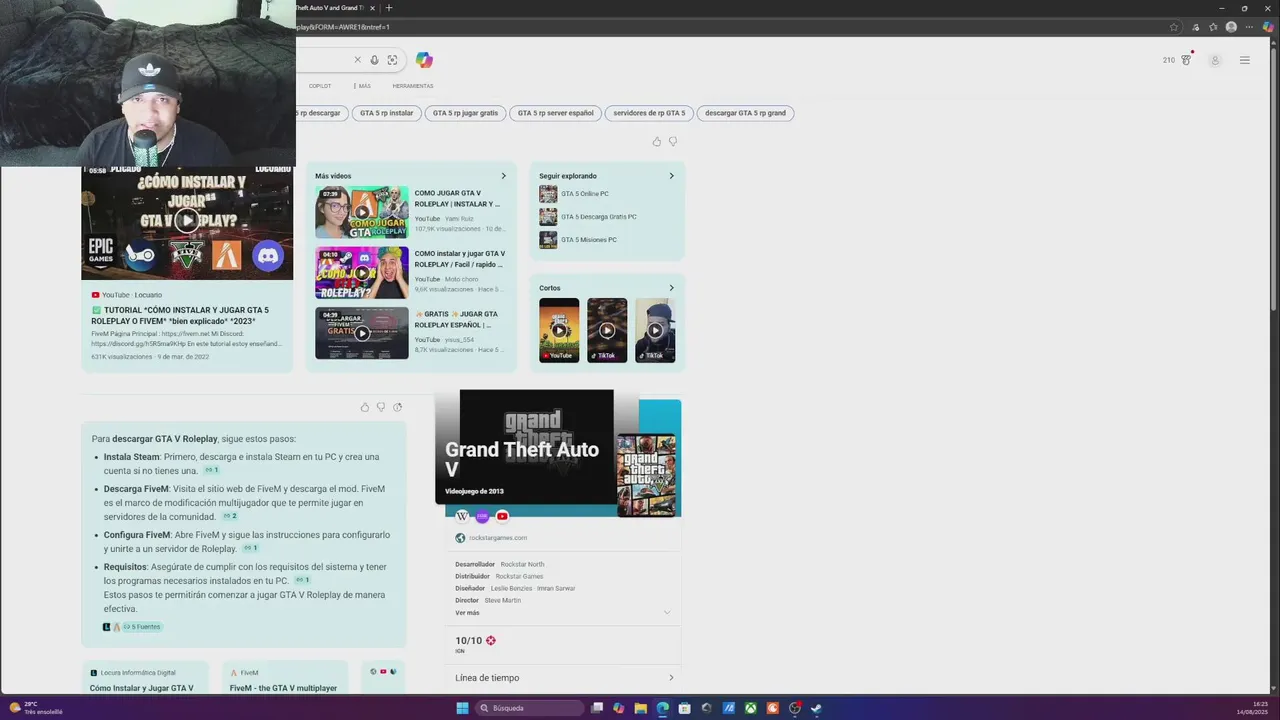Expand 'Ver más' game details
The image size is (1280, 720).
(563, 612)
